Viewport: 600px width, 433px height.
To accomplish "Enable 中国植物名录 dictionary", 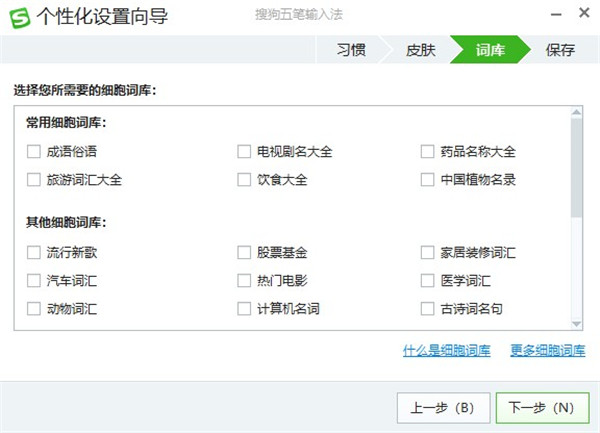I will click(x=427, y=180).
